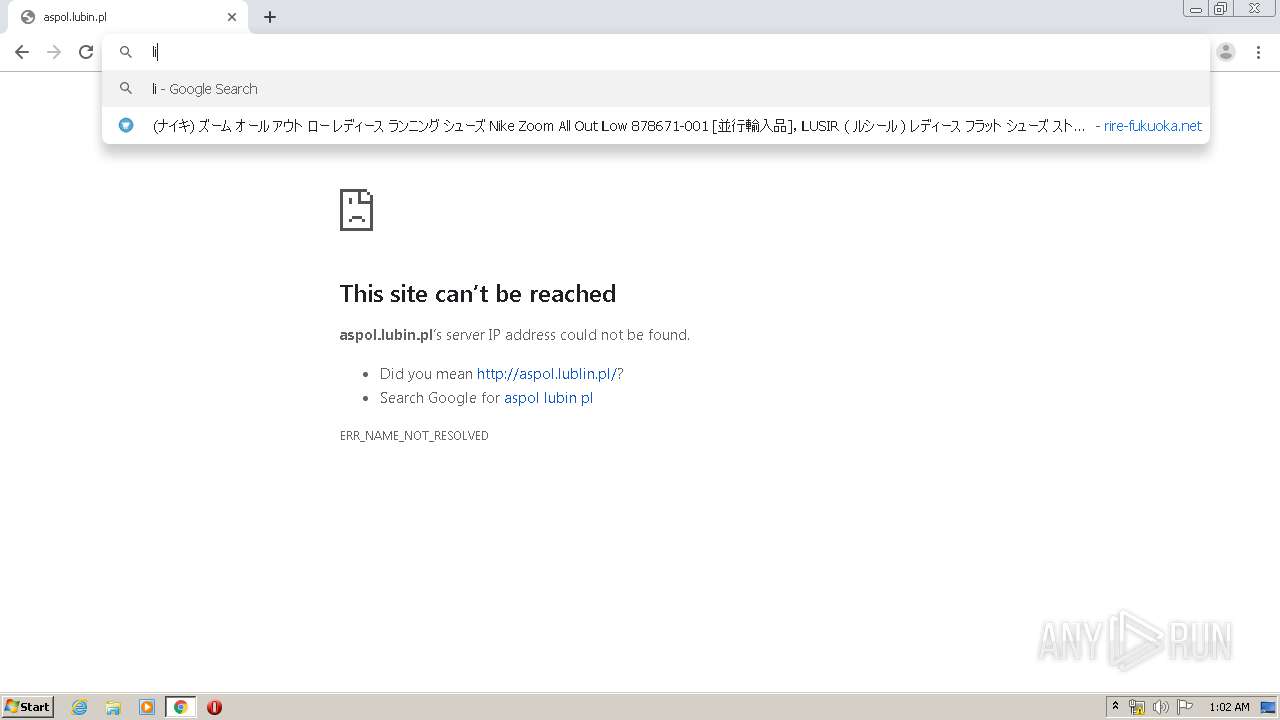The height and width of the screenshot is (720, 1280).
Task: Follow the http://aspol.lublin.pl/ suggested link
Action: (547, 374)
